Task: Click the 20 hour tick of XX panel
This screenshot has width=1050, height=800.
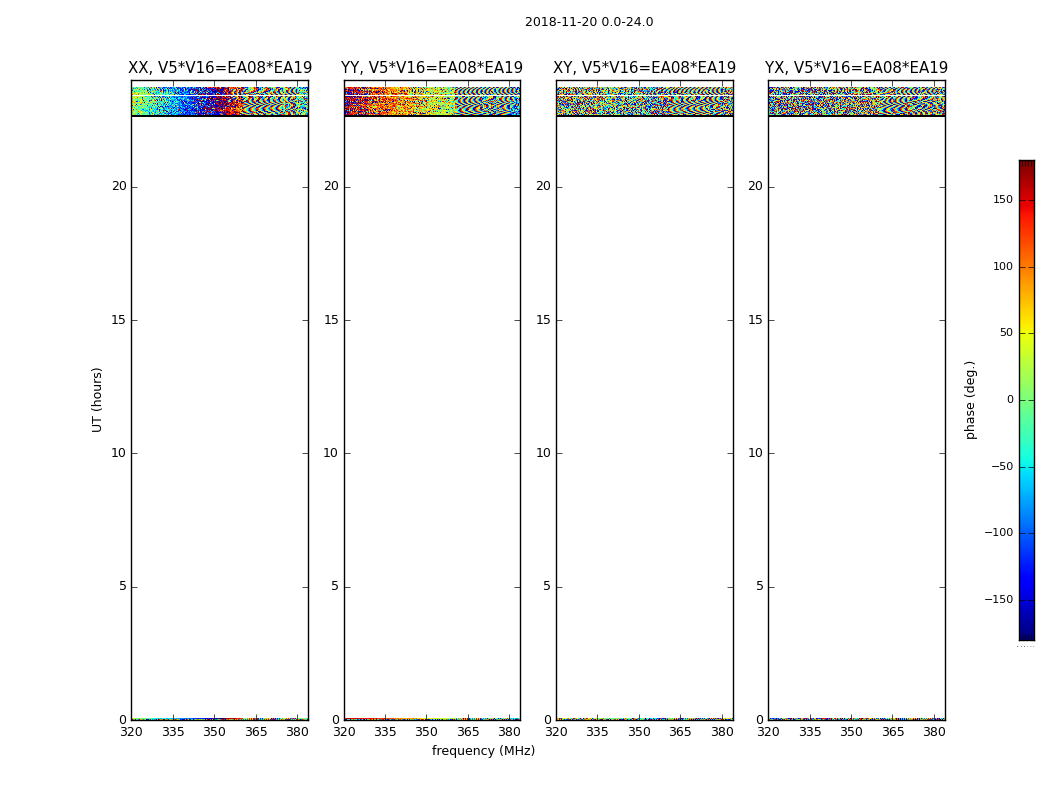Action: (x=119, y=186)
